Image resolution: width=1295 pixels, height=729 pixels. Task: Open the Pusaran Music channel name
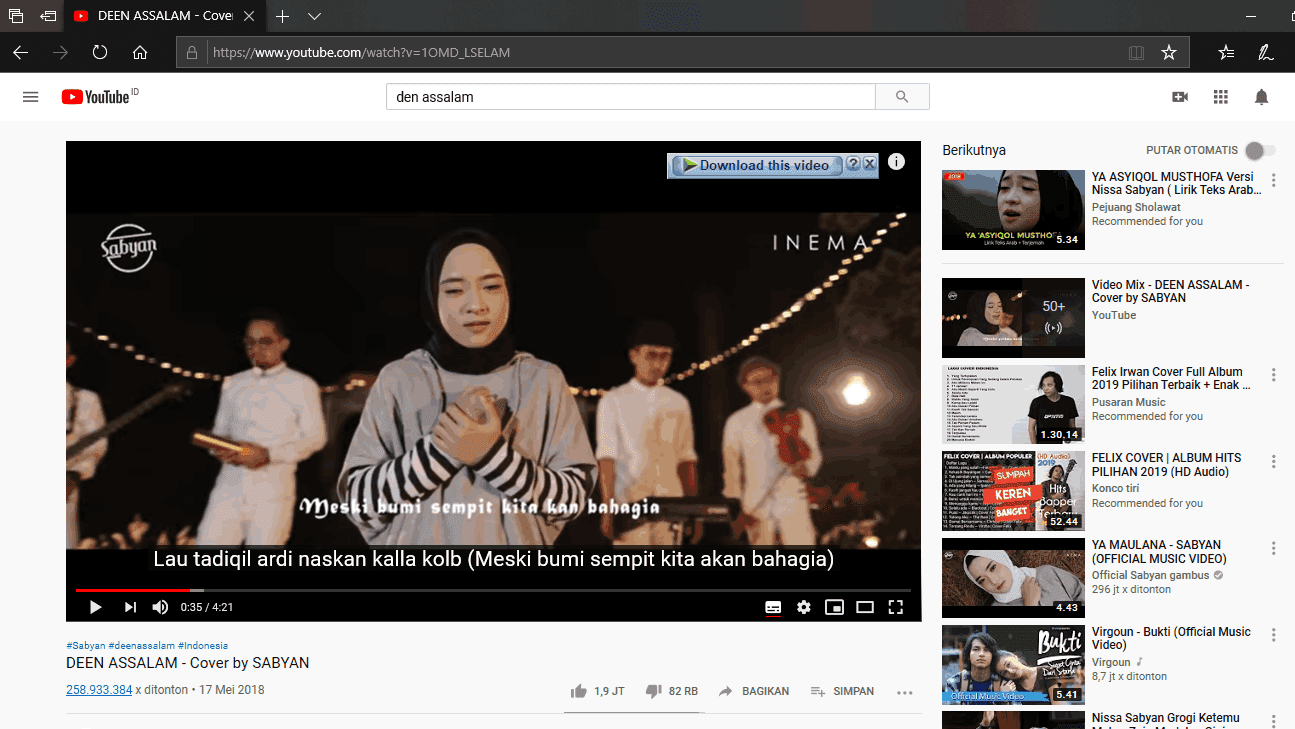pos(1128,402)
